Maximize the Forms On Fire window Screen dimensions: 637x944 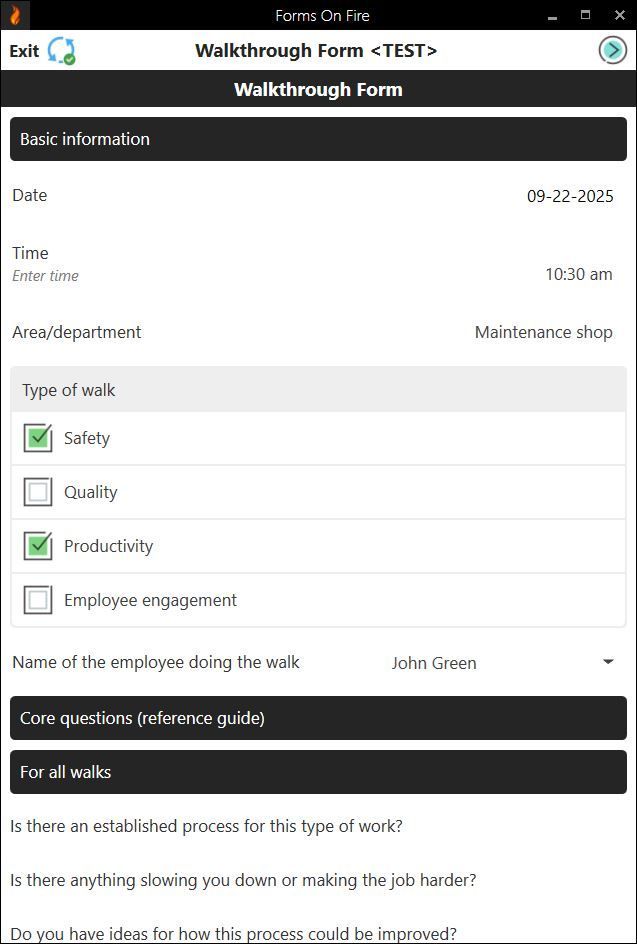coord(585,15)
